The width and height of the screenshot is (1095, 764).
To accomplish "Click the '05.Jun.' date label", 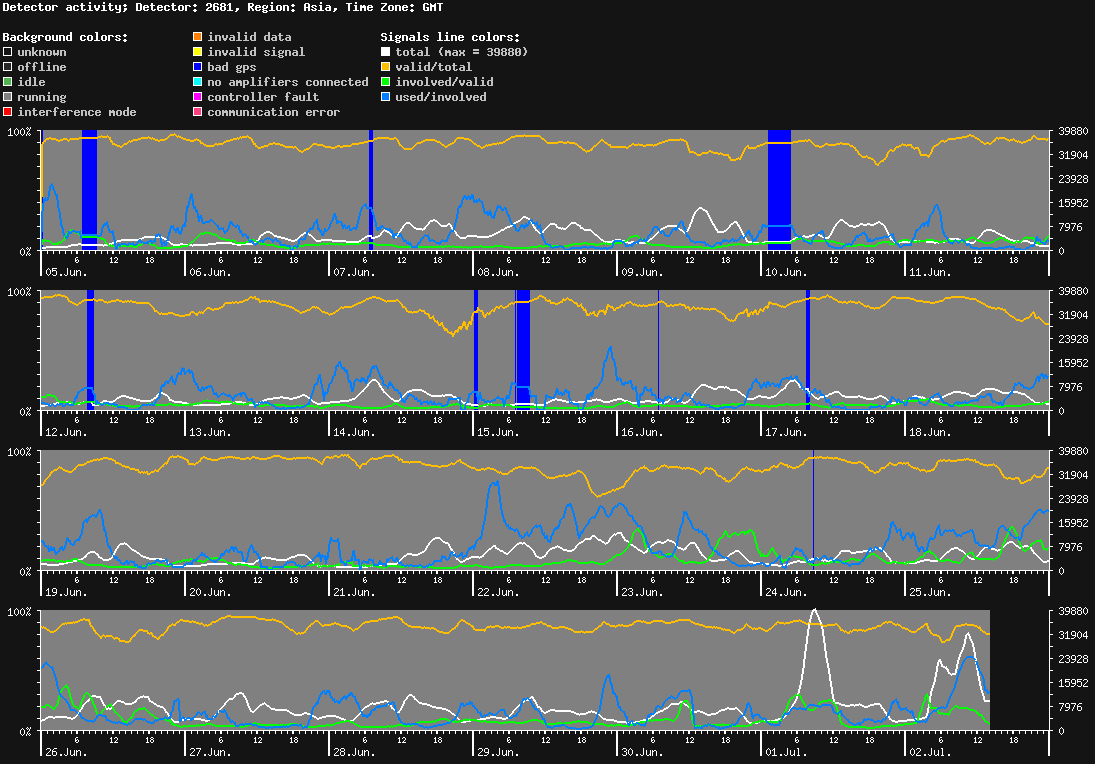I will pos(66,272).
